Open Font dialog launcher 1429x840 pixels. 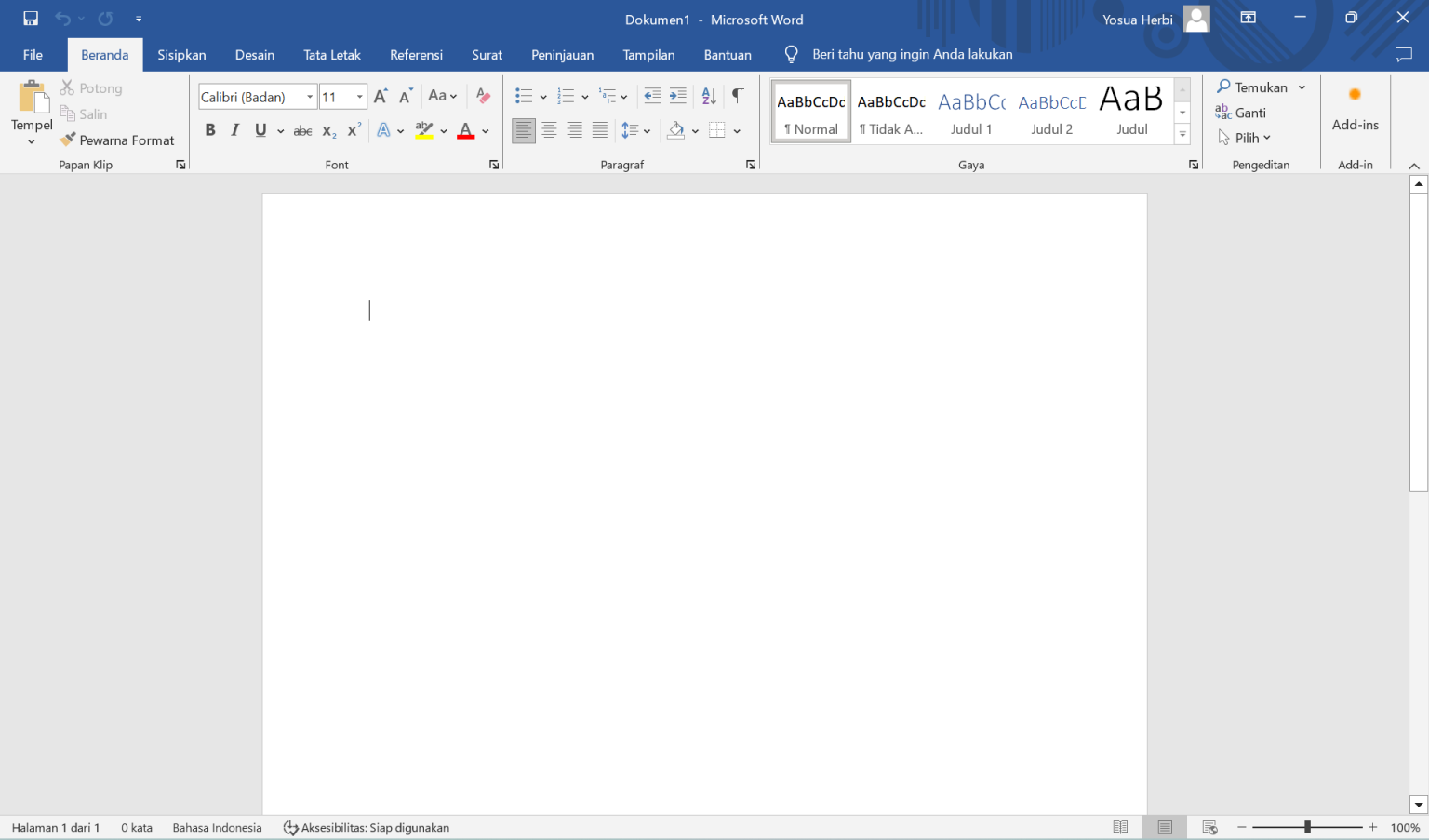494,165
